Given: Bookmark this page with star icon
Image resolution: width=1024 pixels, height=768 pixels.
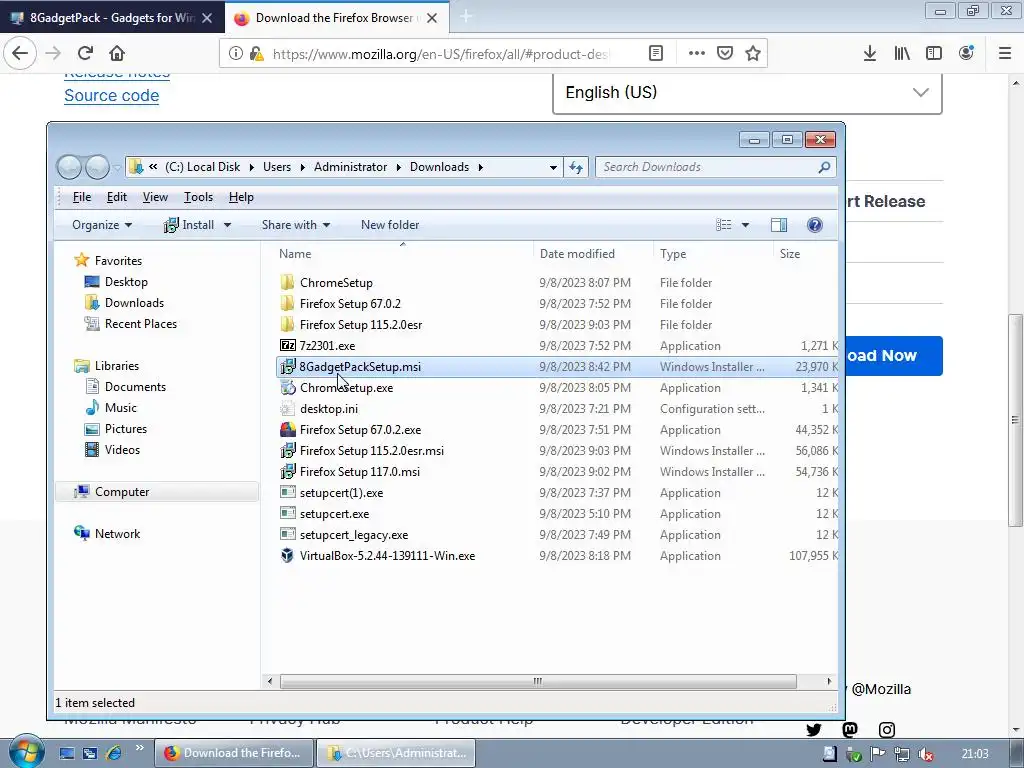Looking at the screenshot, I should click(x=753, y=53).
